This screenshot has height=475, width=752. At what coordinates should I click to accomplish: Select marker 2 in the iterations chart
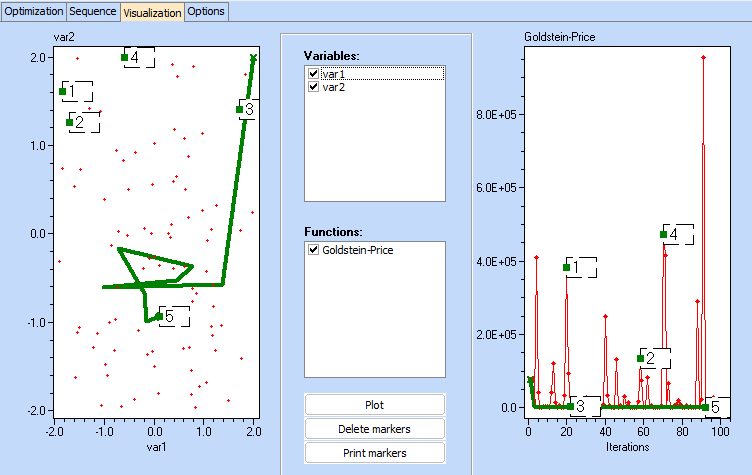[x=641, y=358]
